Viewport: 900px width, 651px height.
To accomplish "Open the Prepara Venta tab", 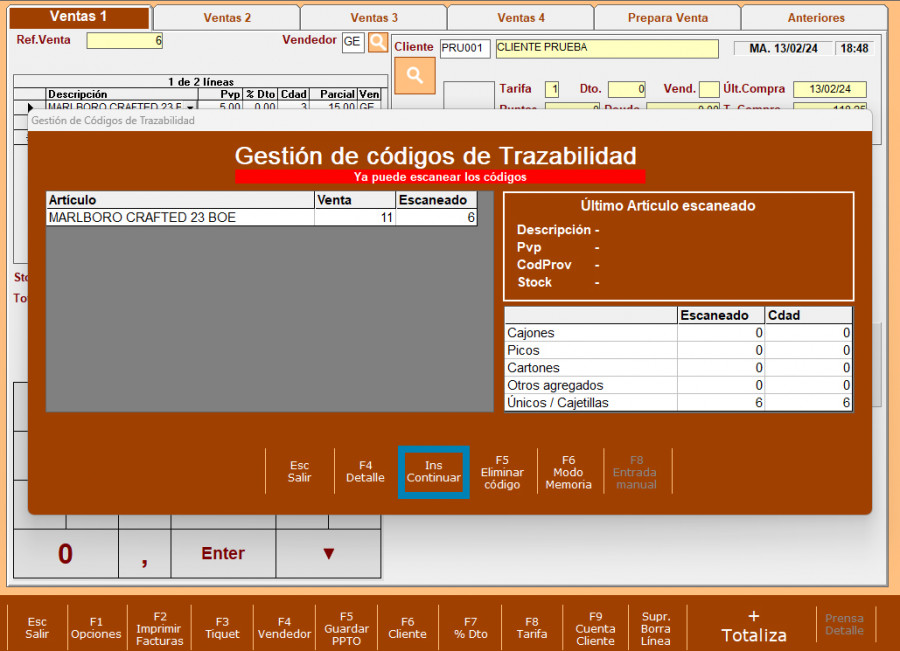I will (667, 18).
